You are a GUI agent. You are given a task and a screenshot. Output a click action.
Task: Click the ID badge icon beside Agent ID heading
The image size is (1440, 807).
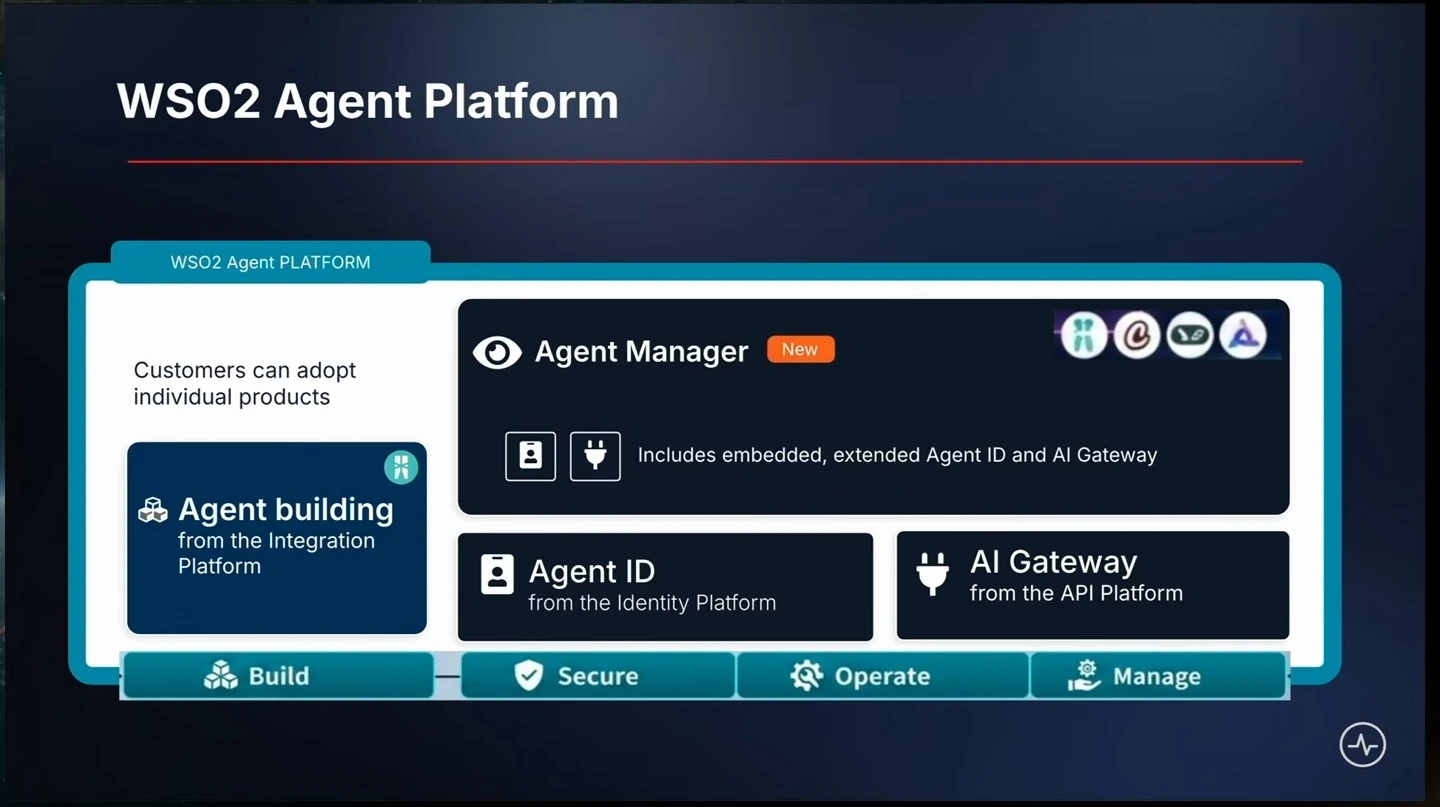tap(497, 575)
